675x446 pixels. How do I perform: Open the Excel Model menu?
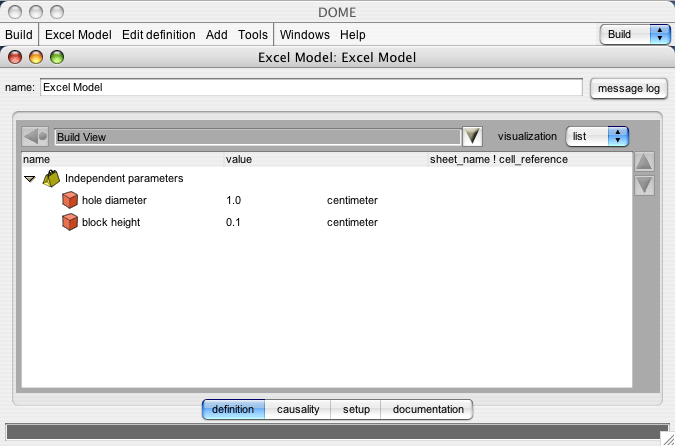click(x=78, y=35)
